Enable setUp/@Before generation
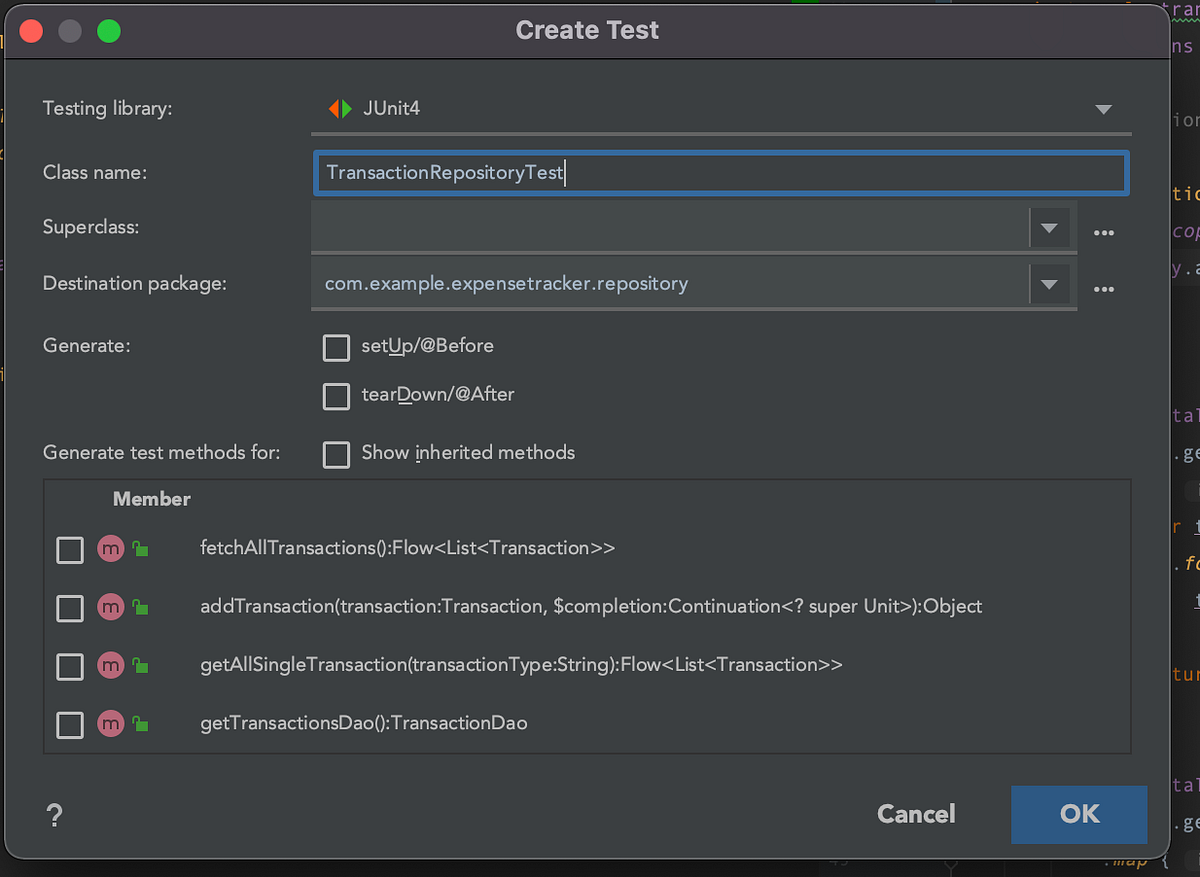The image size is (1200, 877). pos(336,348)
